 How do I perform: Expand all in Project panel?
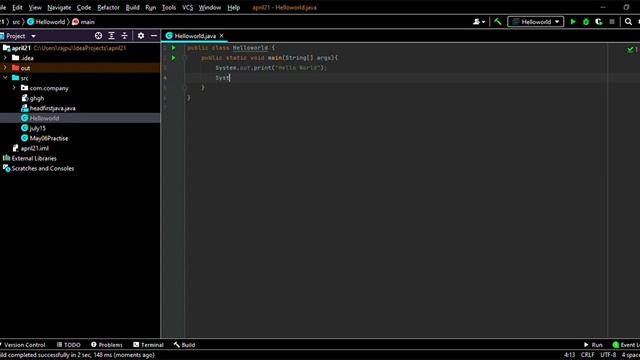pyautogui.click(x=111, y=36)
